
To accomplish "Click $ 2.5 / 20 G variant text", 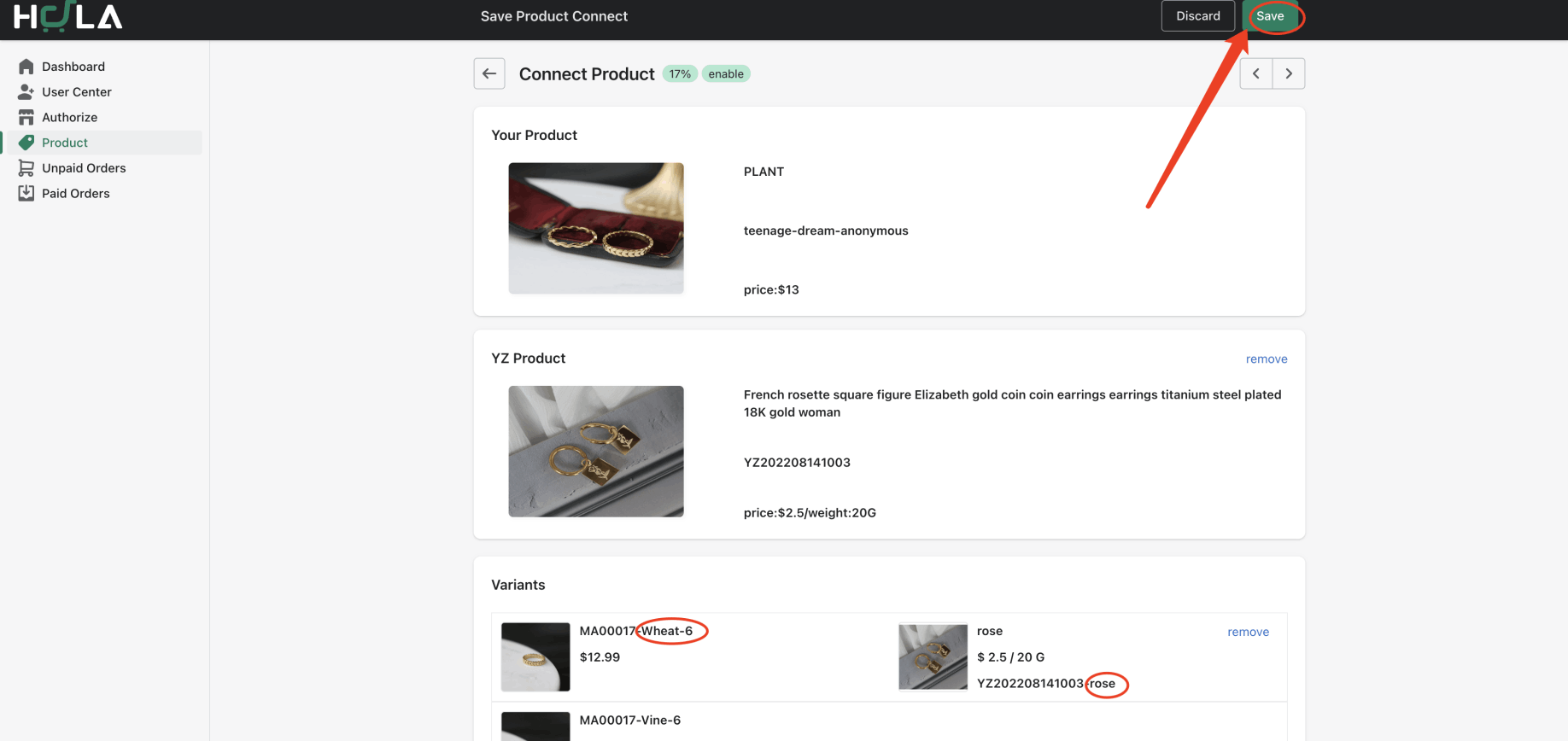I will point(1010,657).
